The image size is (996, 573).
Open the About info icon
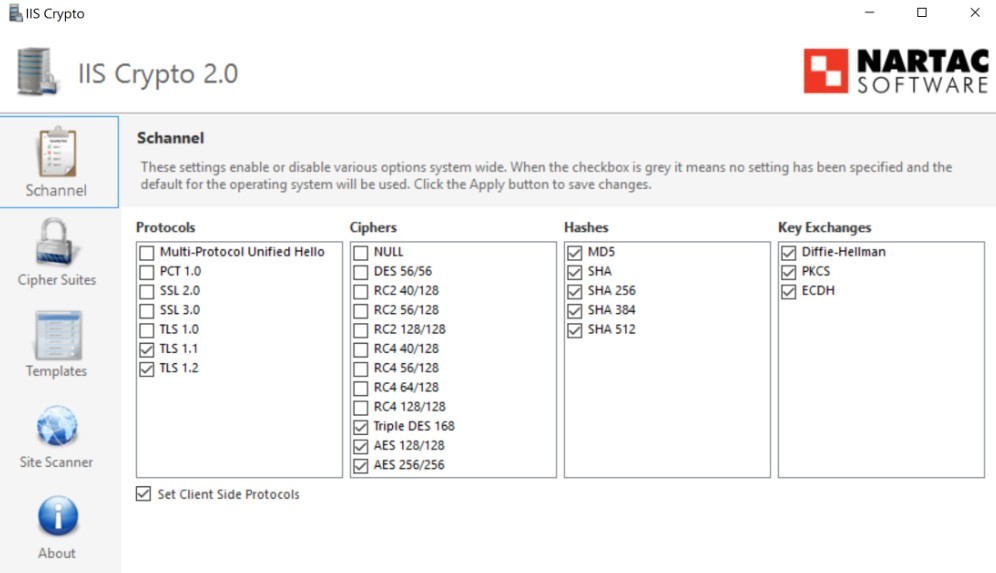[x=58, y=516]
